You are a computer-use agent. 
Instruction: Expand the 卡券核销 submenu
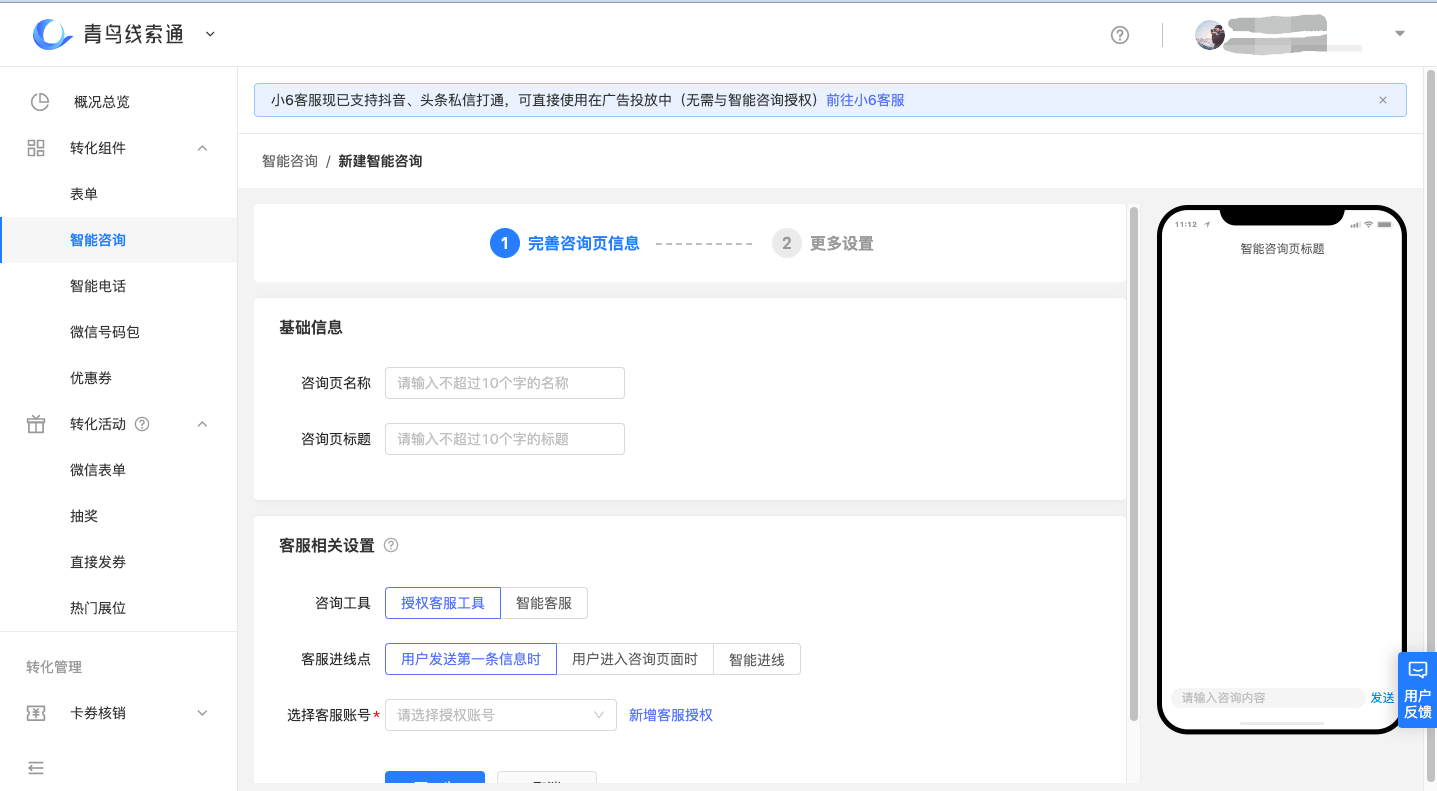pyautogui.click(x=202, y=712)
